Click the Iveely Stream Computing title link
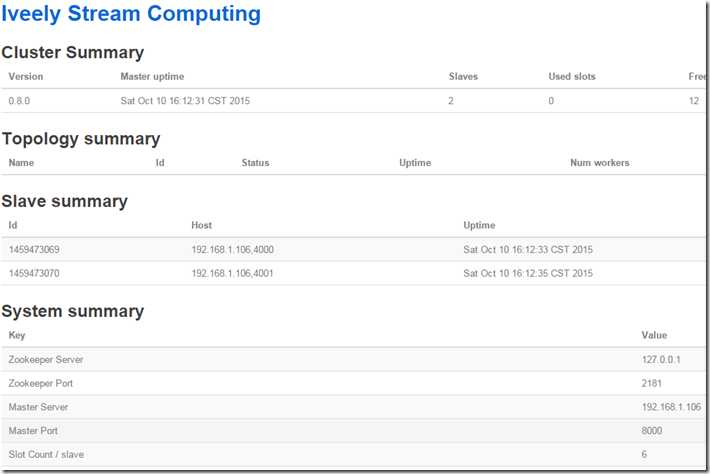 tap(131, 14)
